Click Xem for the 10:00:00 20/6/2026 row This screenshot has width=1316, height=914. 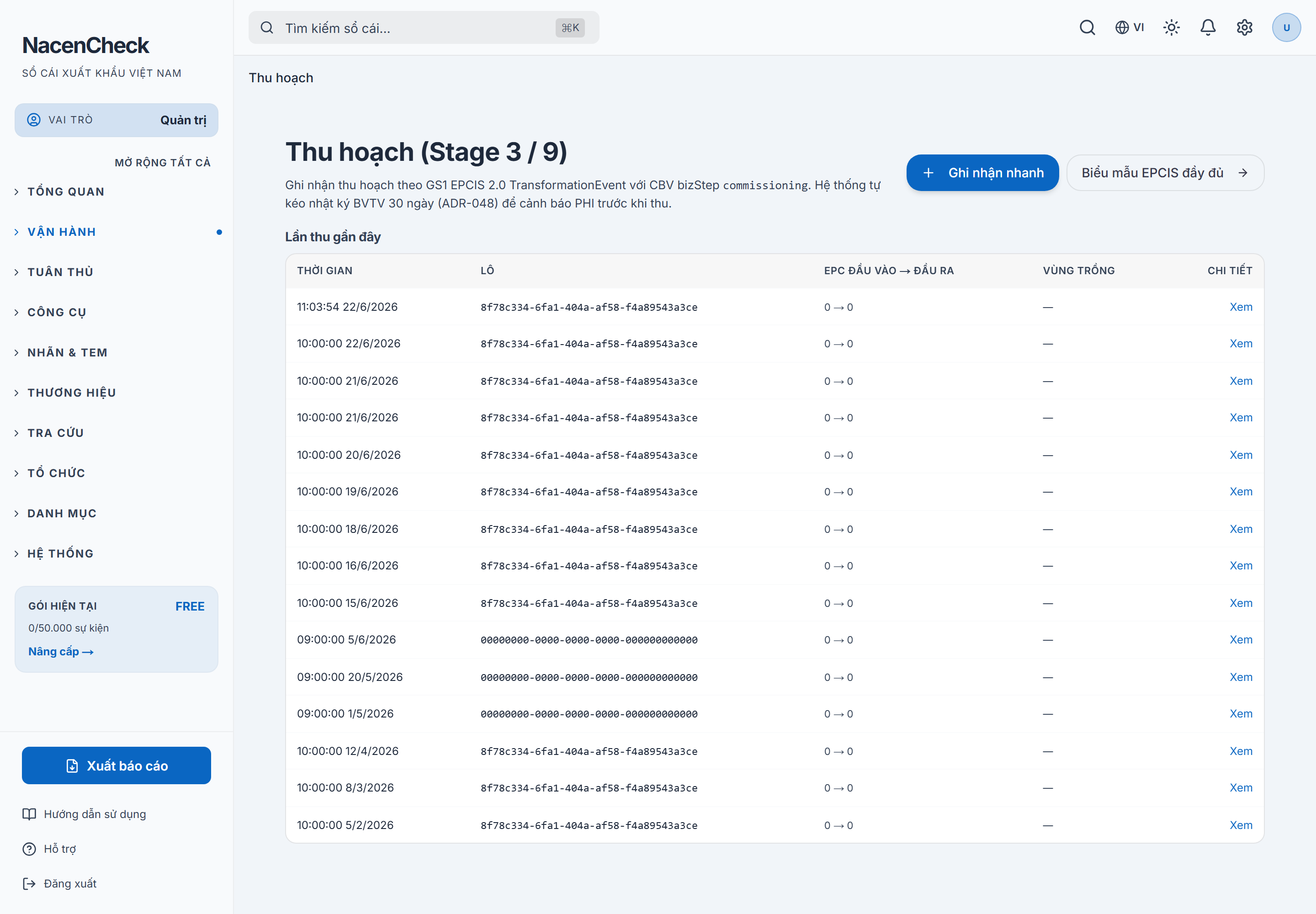coord(1241,455)
